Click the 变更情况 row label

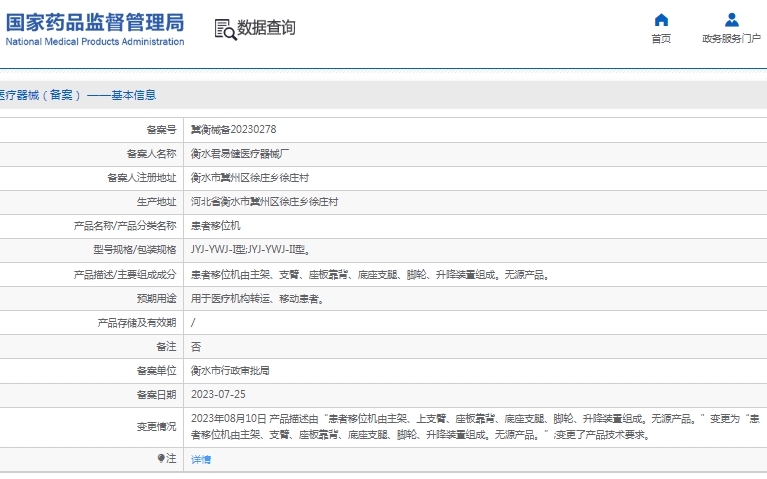(157, 427)
